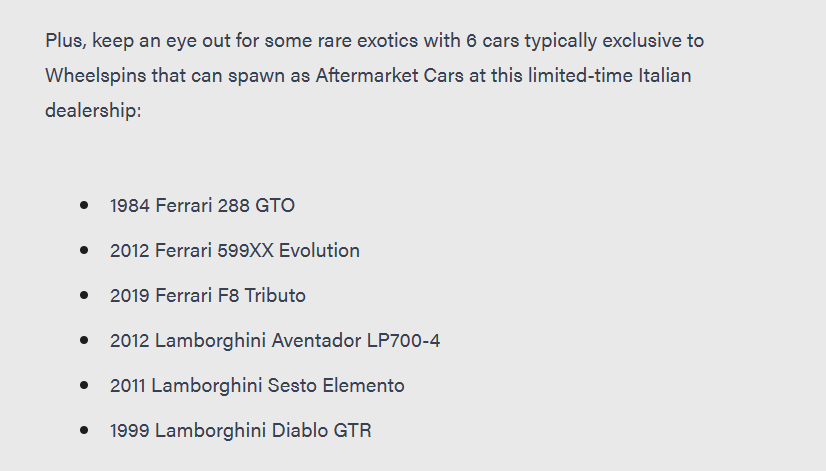Click the word dealership: ending the paragraph
The height and width of the screenshot is (471, 826).
click(93, 111)
